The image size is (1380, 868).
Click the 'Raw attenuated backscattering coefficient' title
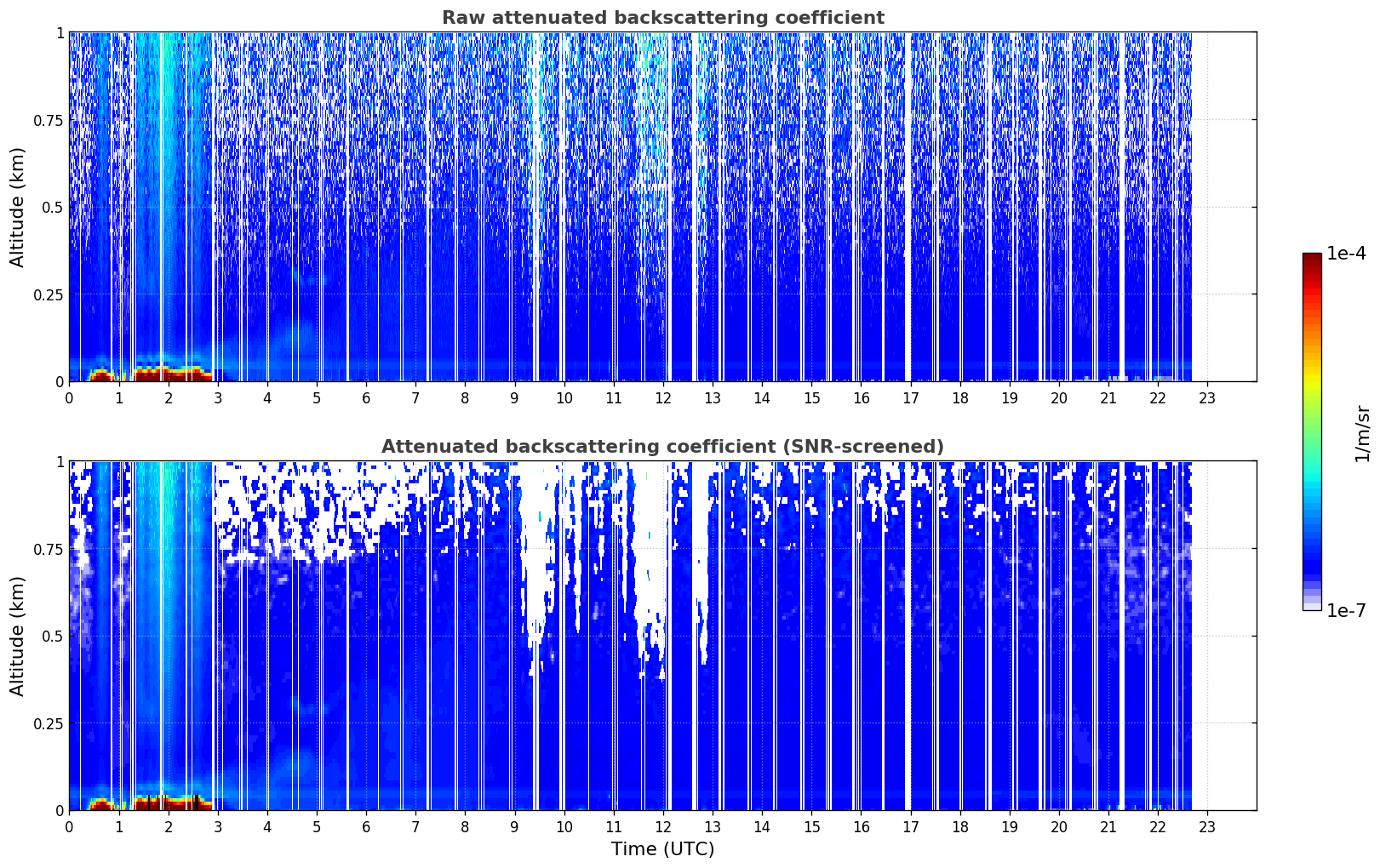[x=662, y=18]
